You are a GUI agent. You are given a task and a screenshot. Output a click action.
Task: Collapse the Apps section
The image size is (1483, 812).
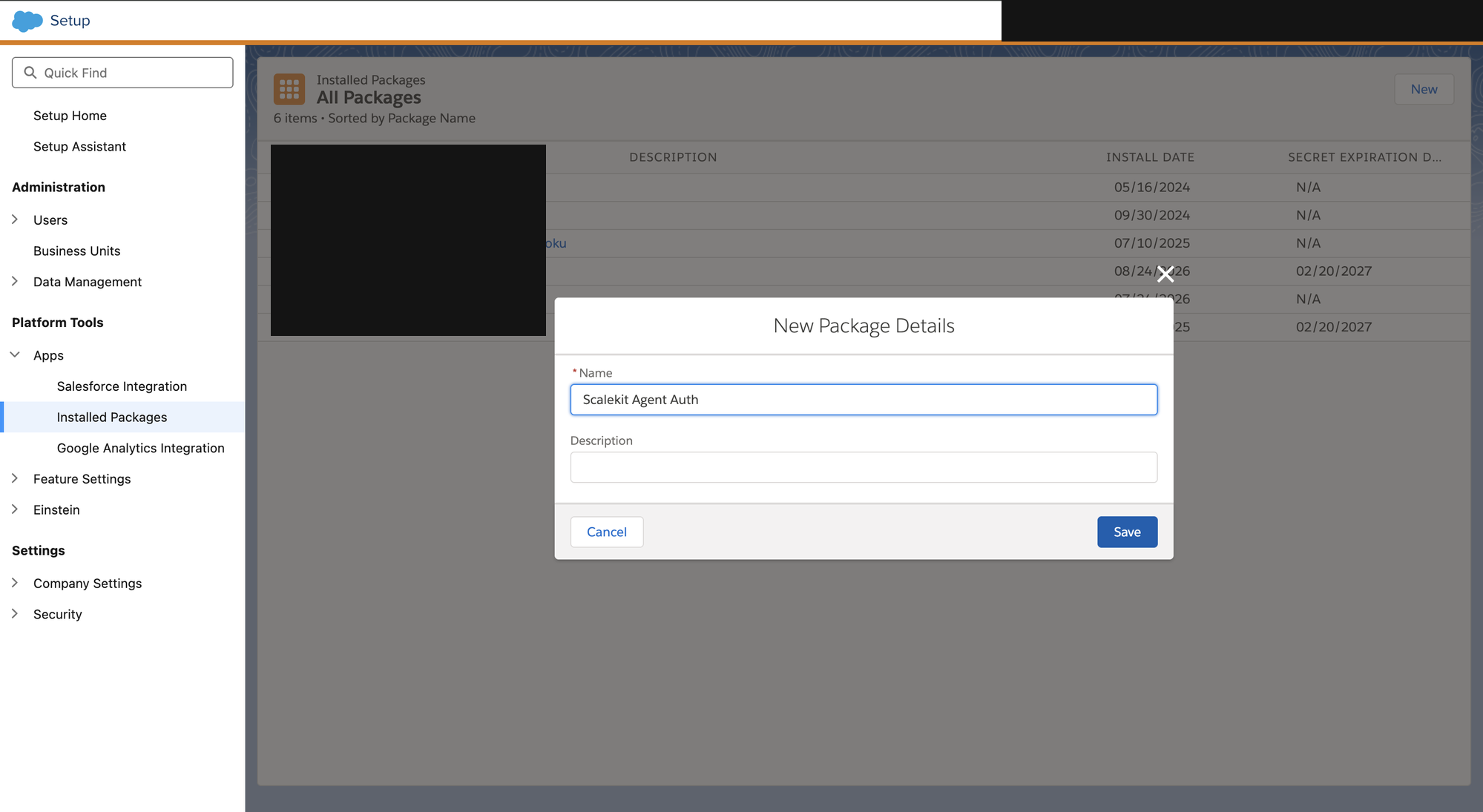point(15,355)
